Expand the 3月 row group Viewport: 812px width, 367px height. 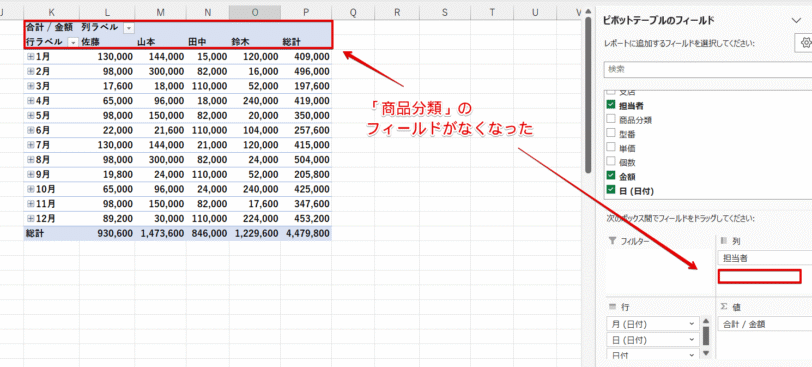point(31,86)
